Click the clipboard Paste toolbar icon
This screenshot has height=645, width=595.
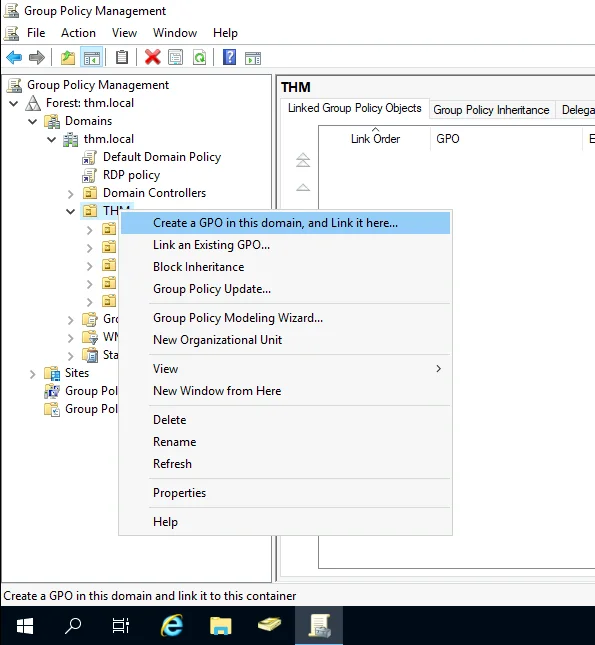(122, 58)
